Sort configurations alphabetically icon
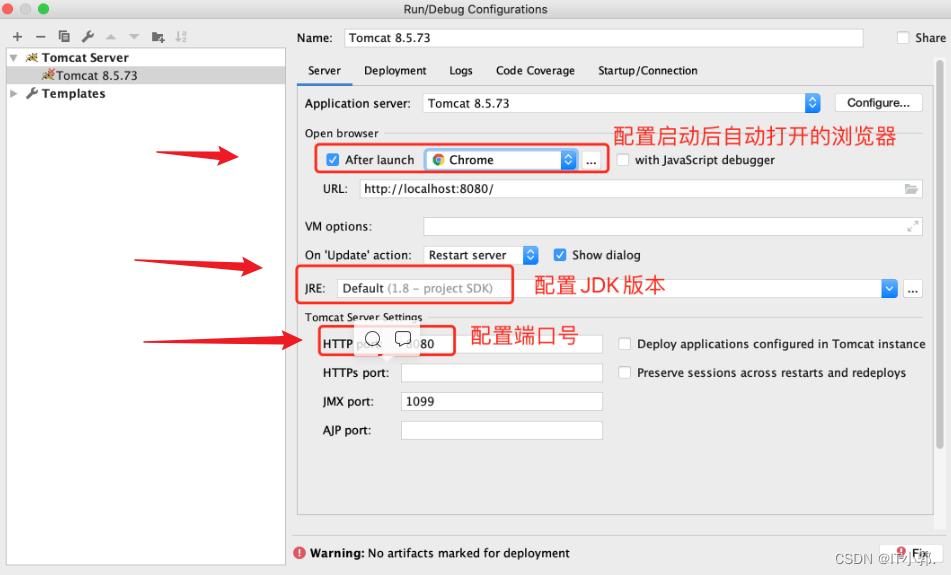The image size is (951, 575). pyautogui.click(x=181, y=36)
